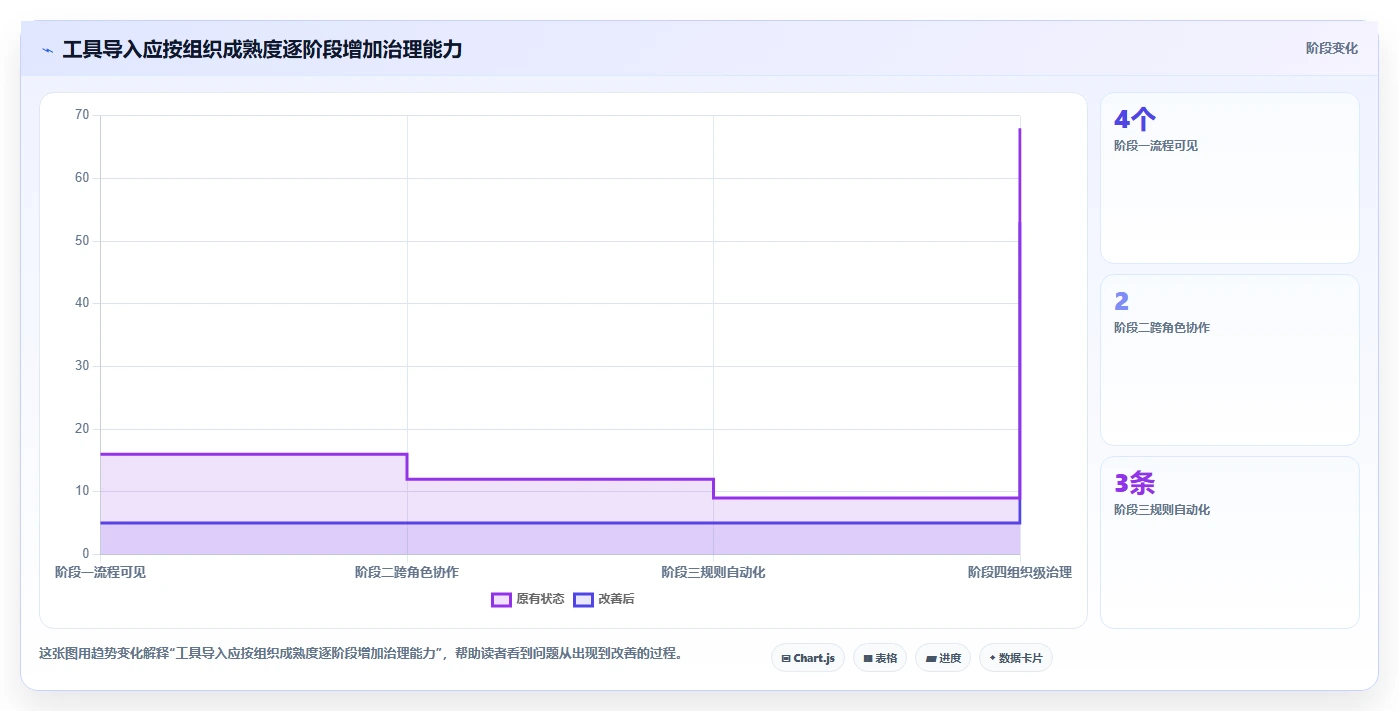Select the 表格 tag
Screen dimensions: 1399x711
[880, 658]
